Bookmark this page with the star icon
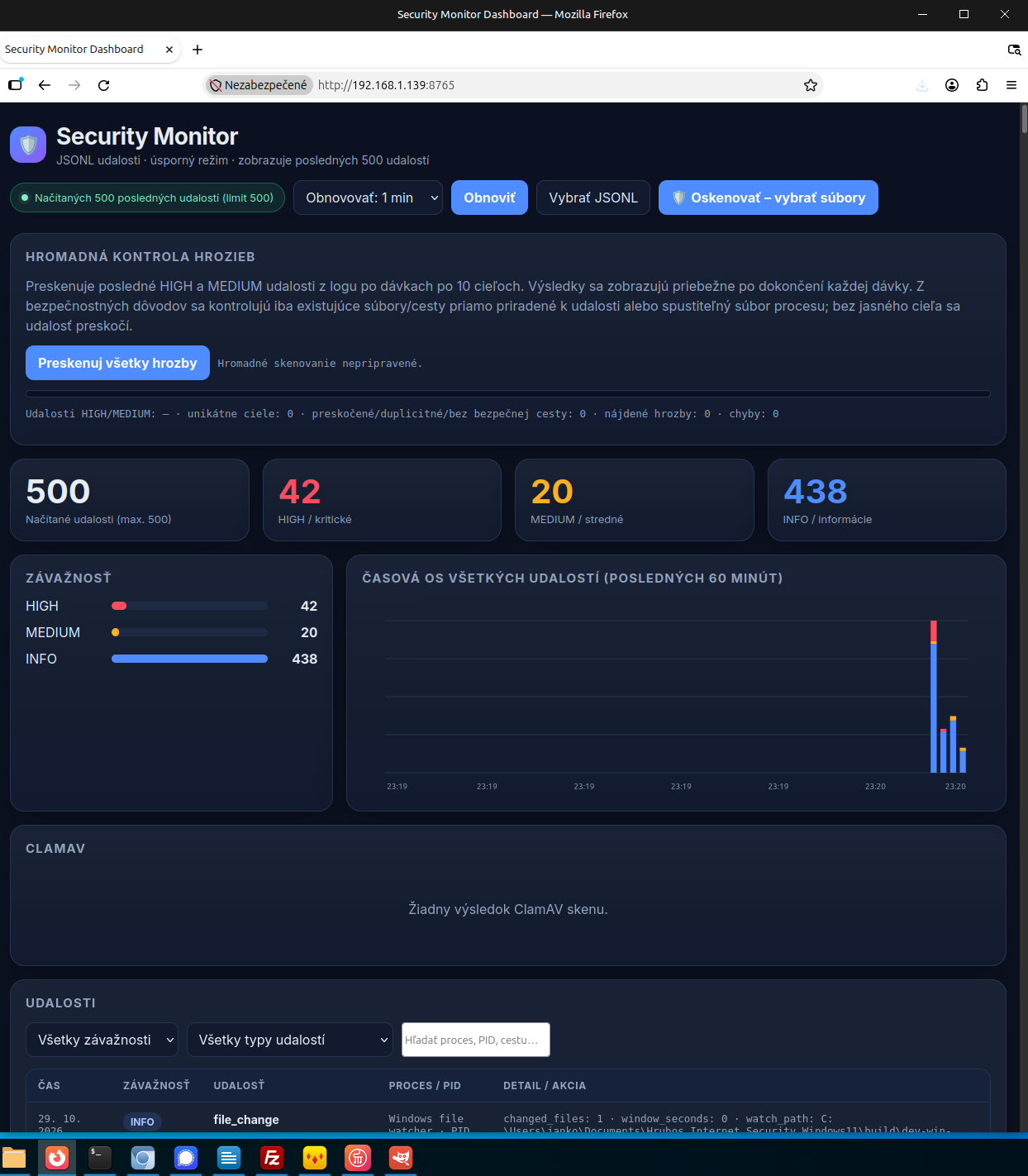The height and width of the screenshot is (1176, 1028). click(x=811, y=85)
